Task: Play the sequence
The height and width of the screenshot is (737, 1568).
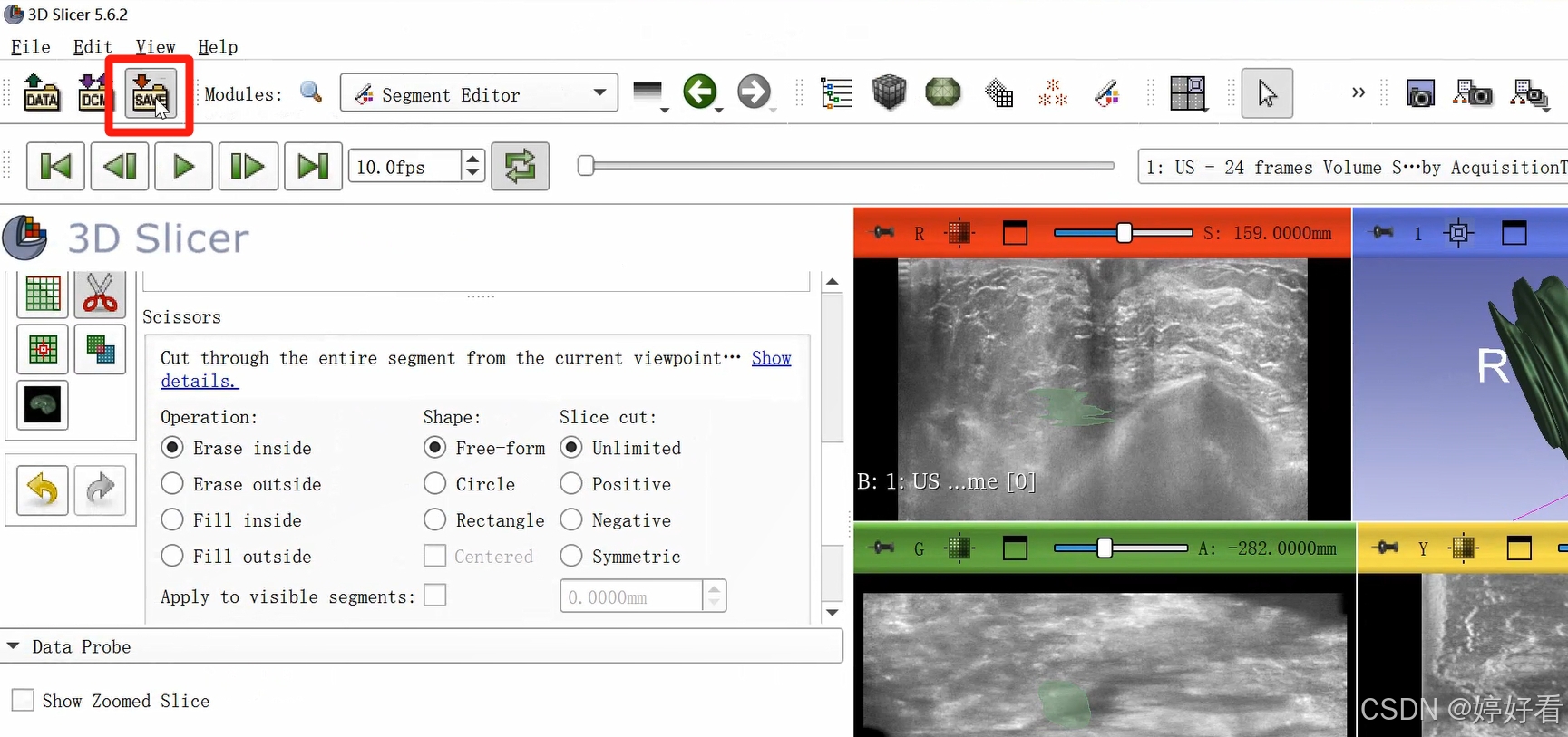Action: tap(184, 166)
